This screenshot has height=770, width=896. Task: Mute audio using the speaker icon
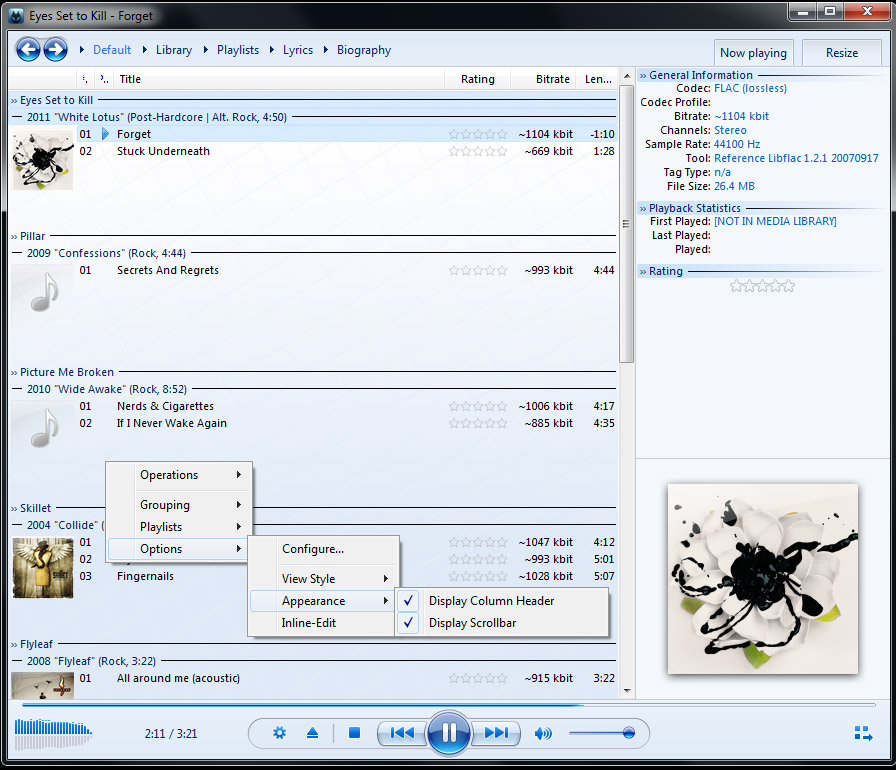pyautogui.click(x=543, y=733)
